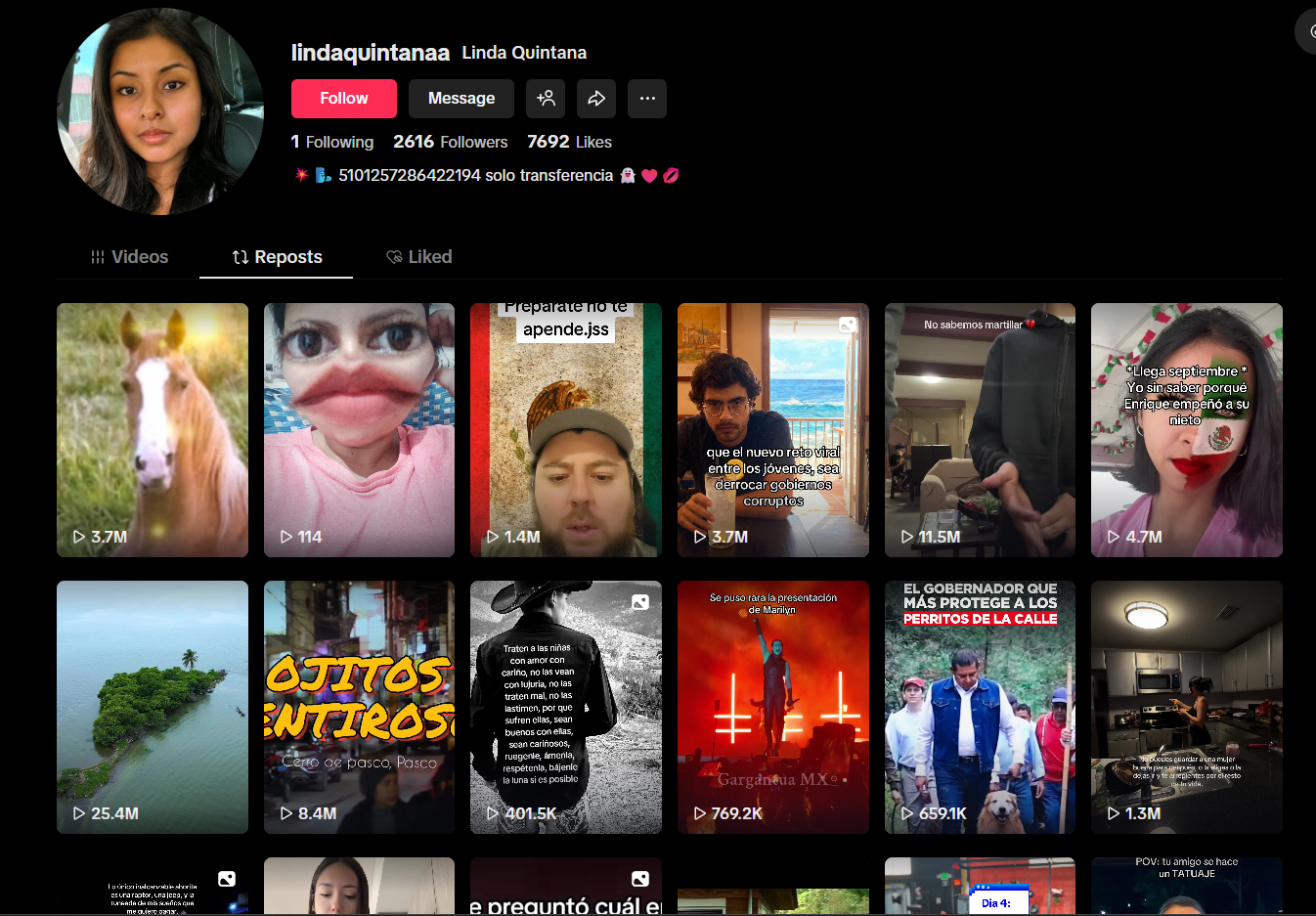This screenshot has width=1316, height=916.
Task: Click photo-post icon on the cowboy hat thumbnail
Action: tap(640, 602)
